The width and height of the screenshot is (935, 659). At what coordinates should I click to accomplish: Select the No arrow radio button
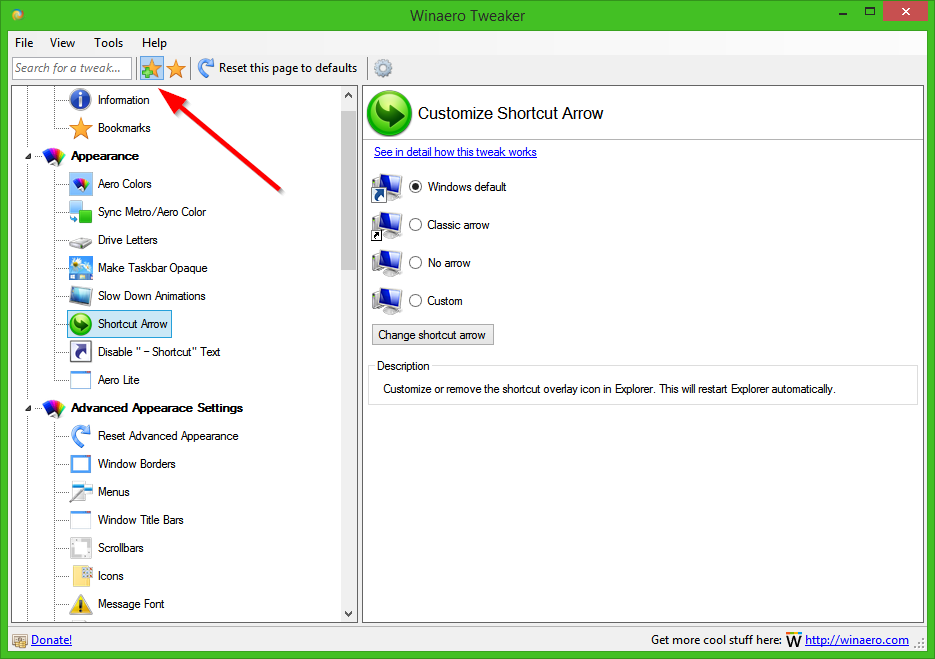(416, 263)
